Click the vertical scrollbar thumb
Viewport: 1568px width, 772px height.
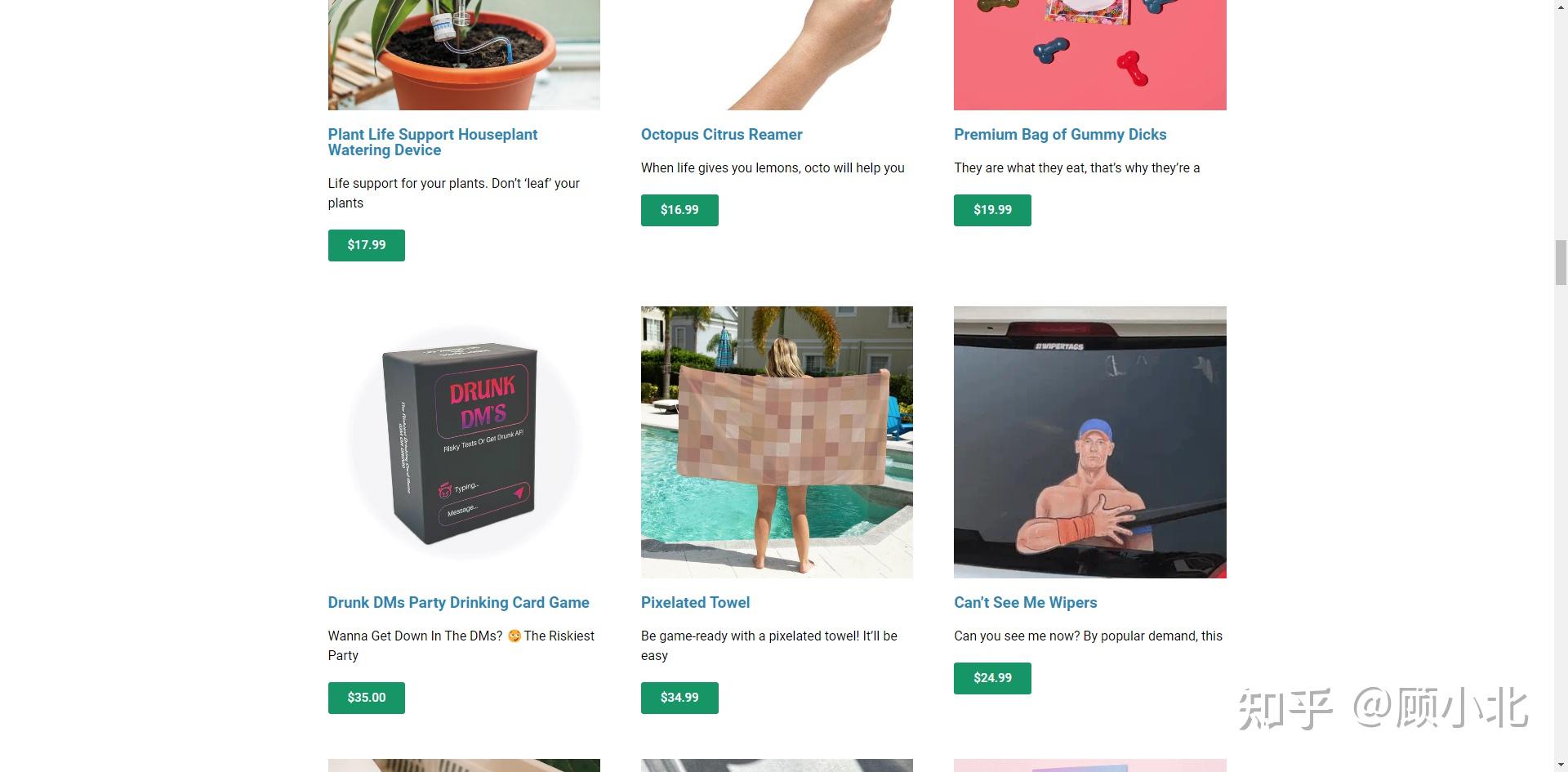1561,262
